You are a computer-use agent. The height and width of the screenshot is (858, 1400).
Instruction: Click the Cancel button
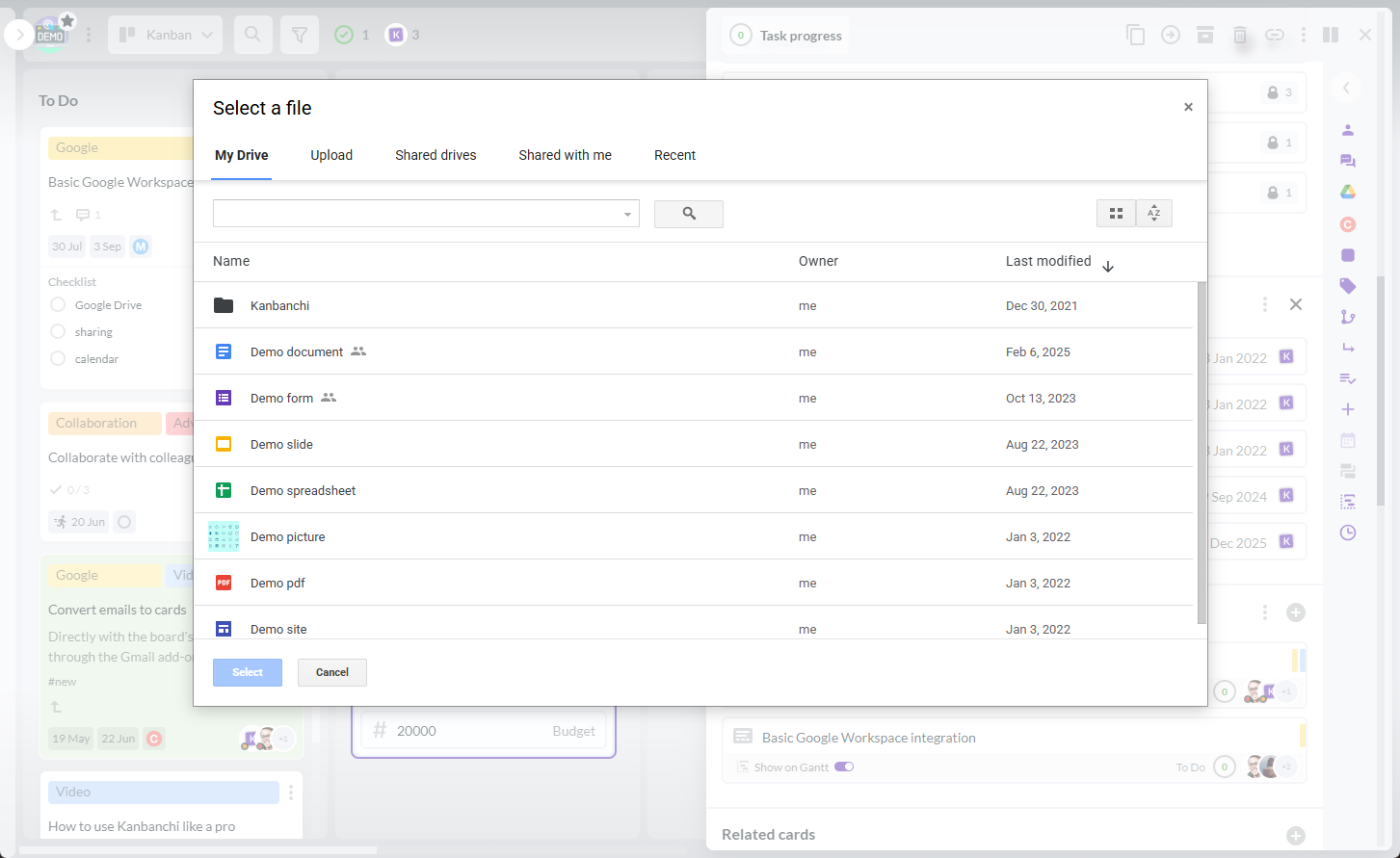pyautogui.click(x=332, y=672)
